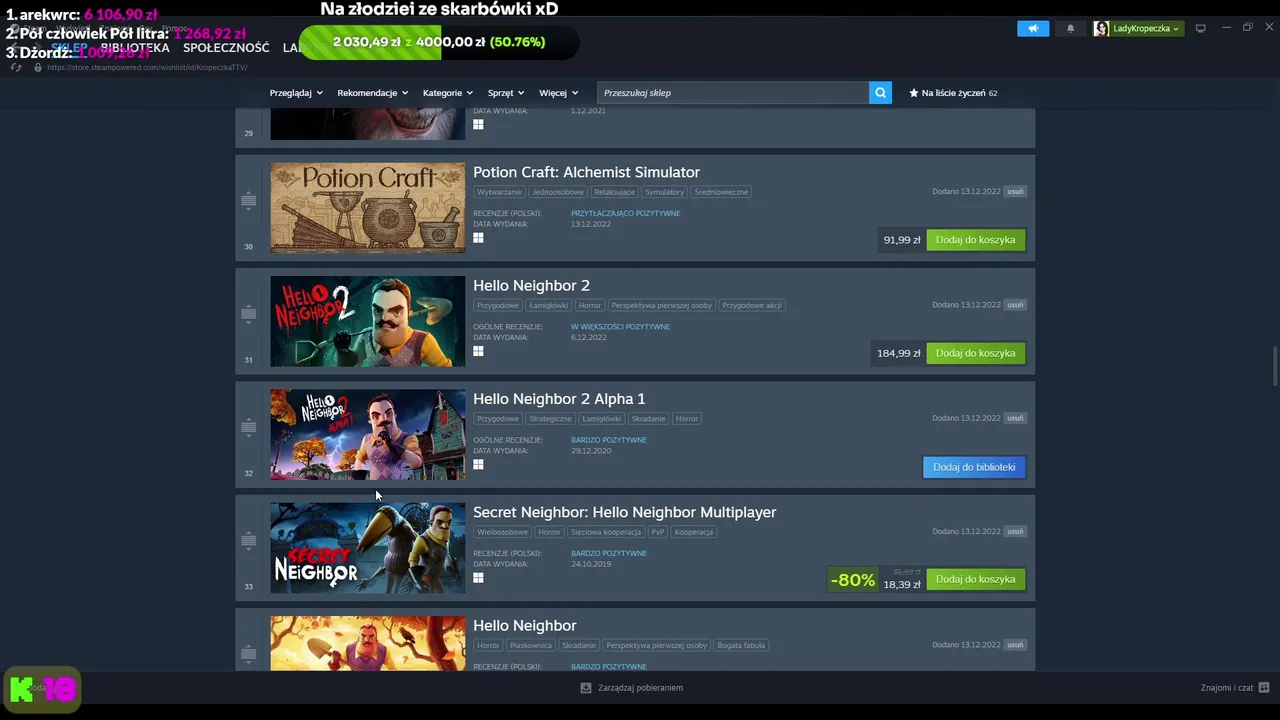The image size is (1280, 720).
Task: Expand the Sprzęt dropdown
Action: (x=506, y=93)
